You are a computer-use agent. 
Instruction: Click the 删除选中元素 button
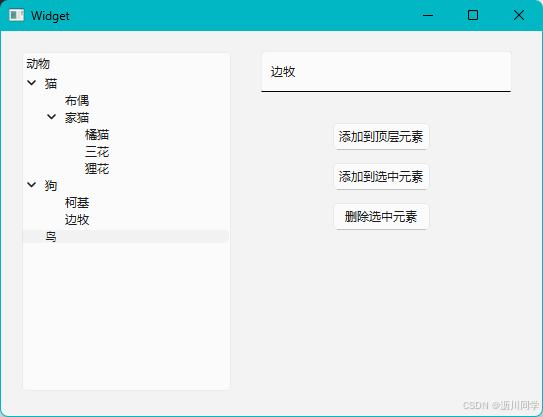(x=381, y=216)
